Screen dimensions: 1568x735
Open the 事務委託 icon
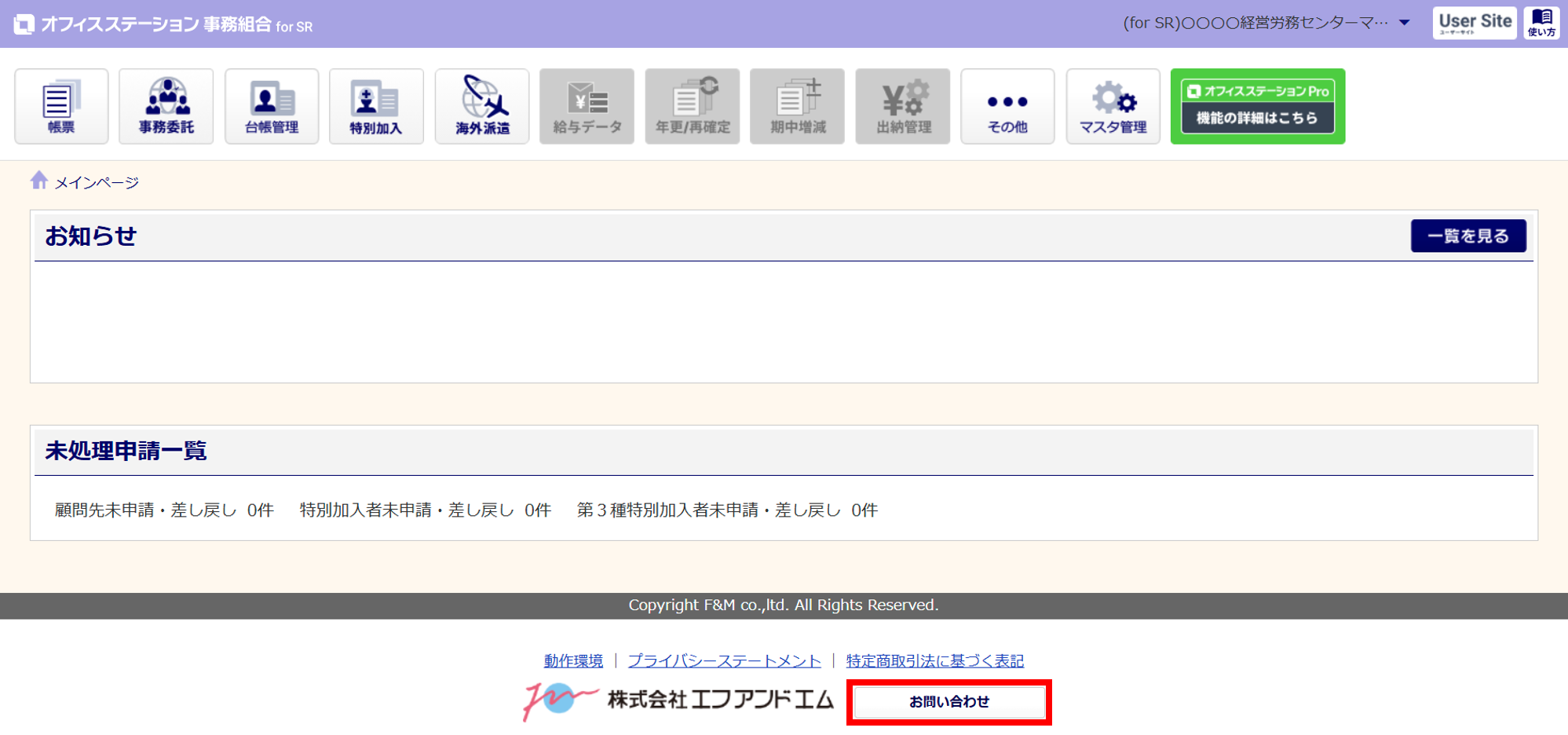166,106
